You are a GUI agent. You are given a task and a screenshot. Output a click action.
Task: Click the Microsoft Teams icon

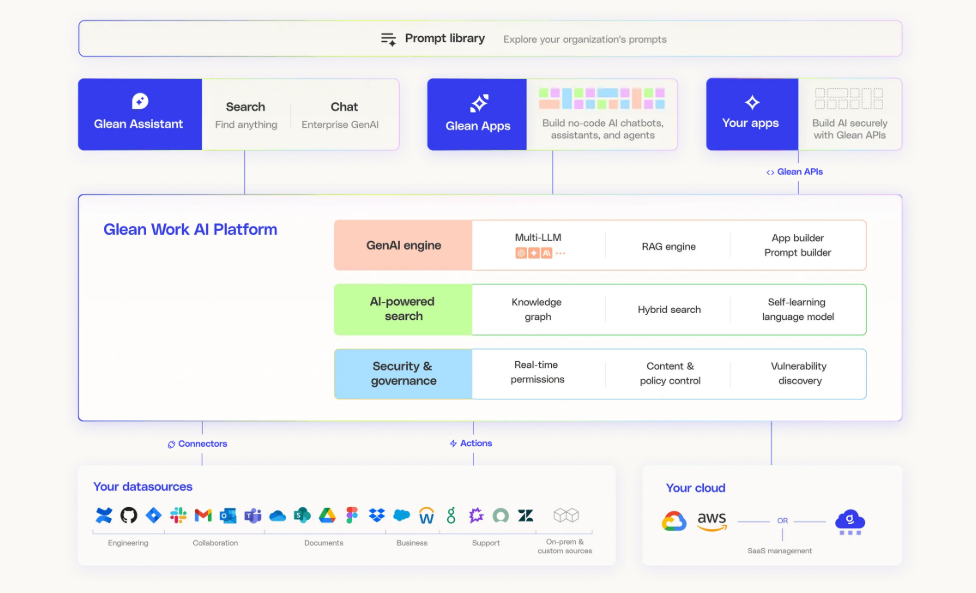click(253, 515)
